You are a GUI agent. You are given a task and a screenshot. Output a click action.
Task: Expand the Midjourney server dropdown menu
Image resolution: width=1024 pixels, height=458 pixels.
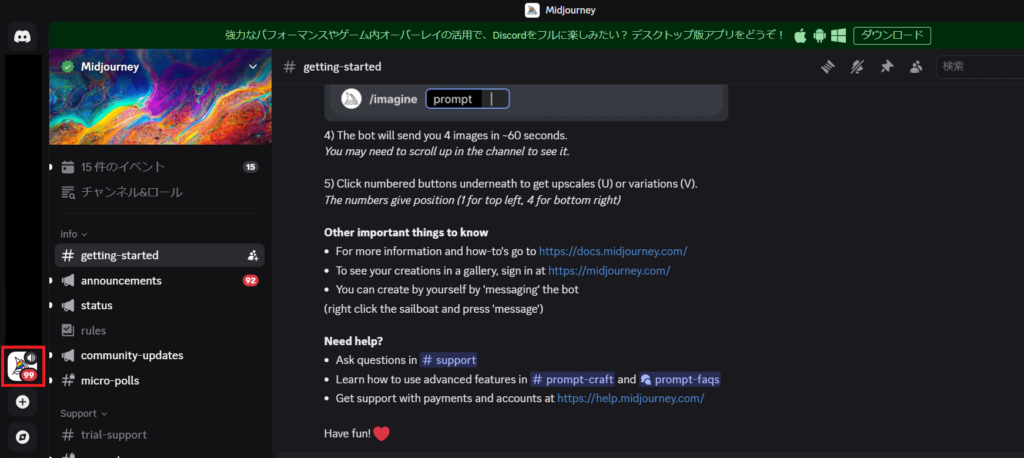click(x=253, y=67)
